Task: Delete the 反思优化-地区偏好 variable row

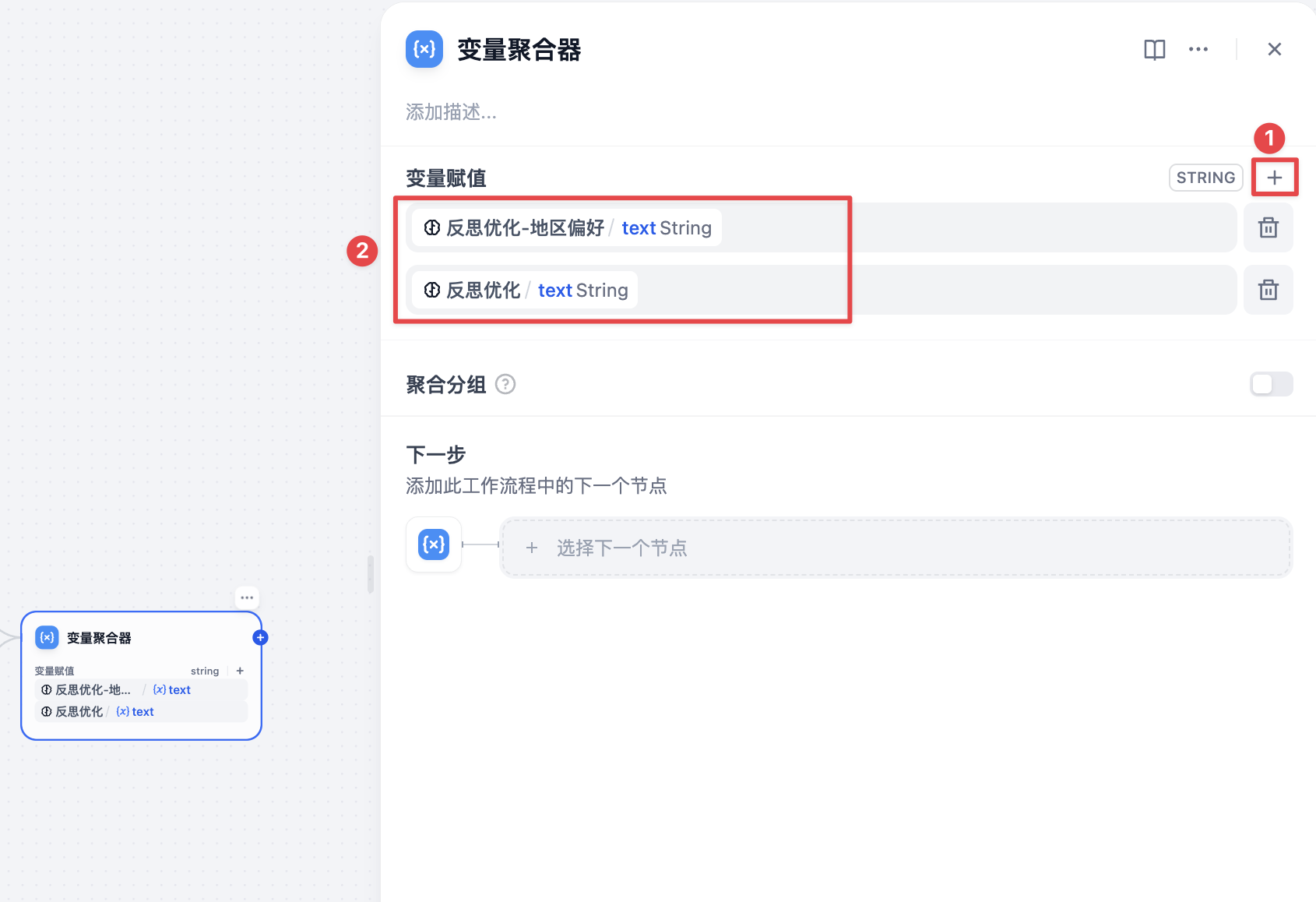Action: [1268, 227]
